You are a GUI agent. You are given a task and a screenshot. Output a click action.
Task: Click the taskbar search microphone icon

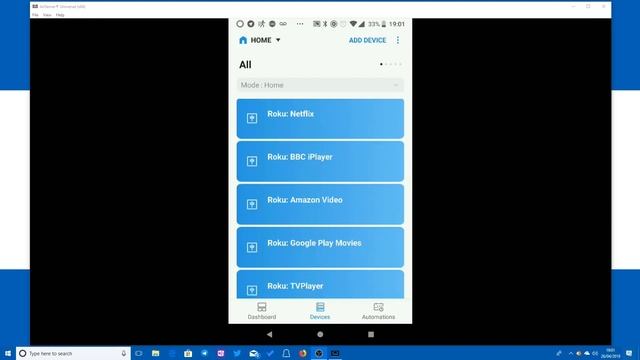(124, 353)
